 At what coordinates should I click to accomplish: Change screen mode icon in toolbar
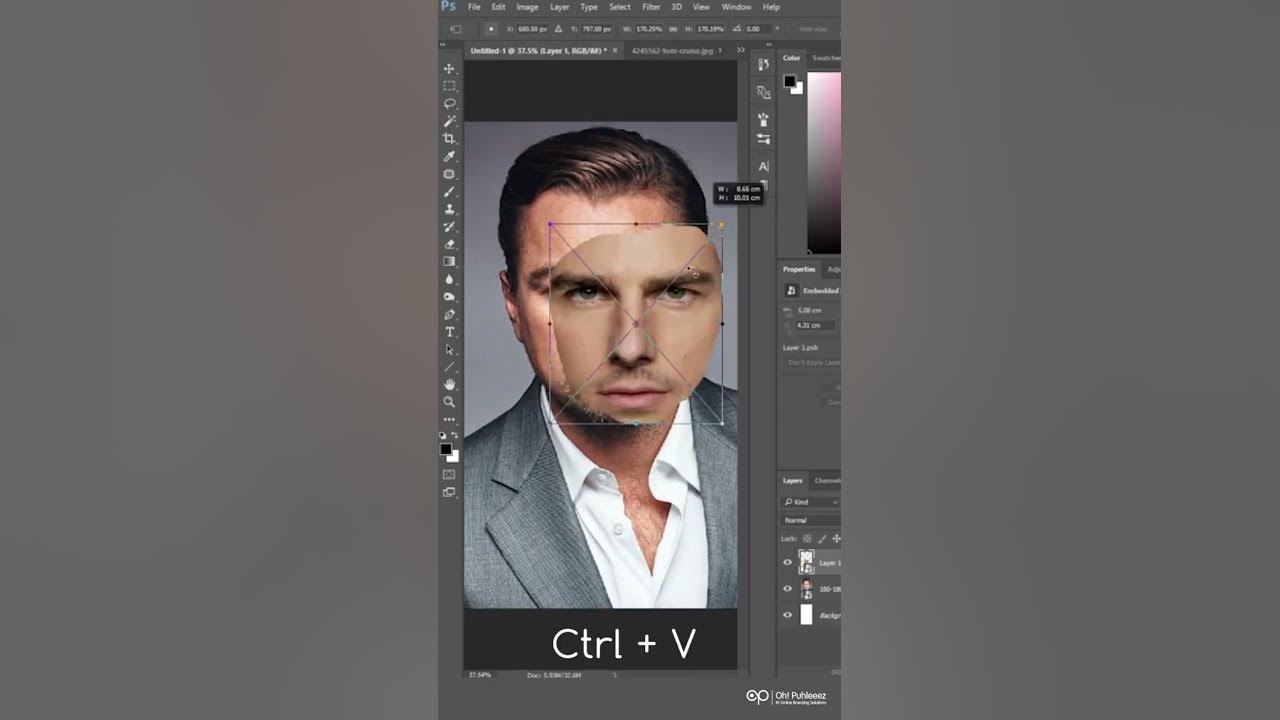[x=449, y=492]
